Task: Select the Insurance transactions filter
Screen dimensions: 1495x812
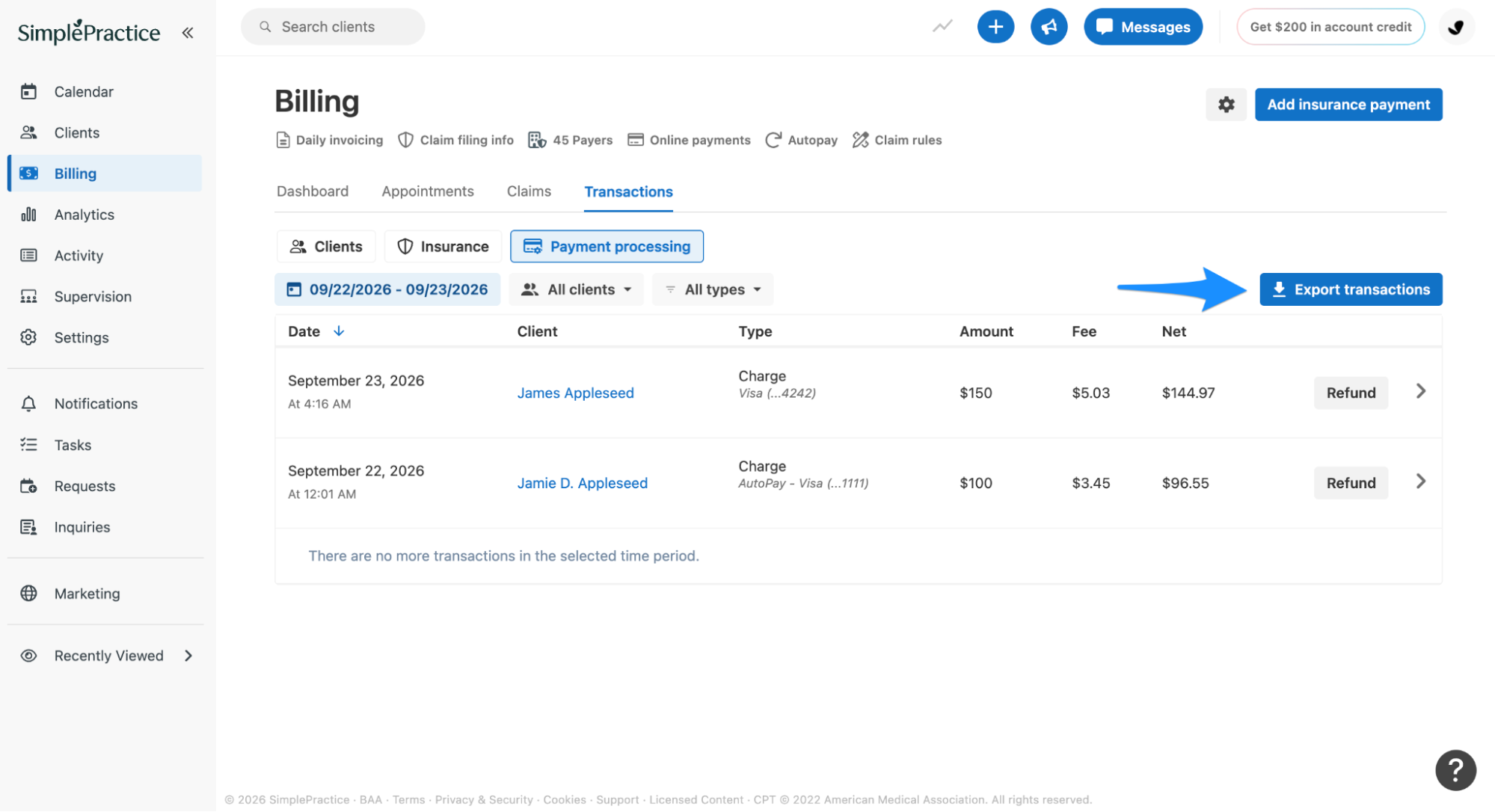Action: pyautogui.click(x=443, y=247)
